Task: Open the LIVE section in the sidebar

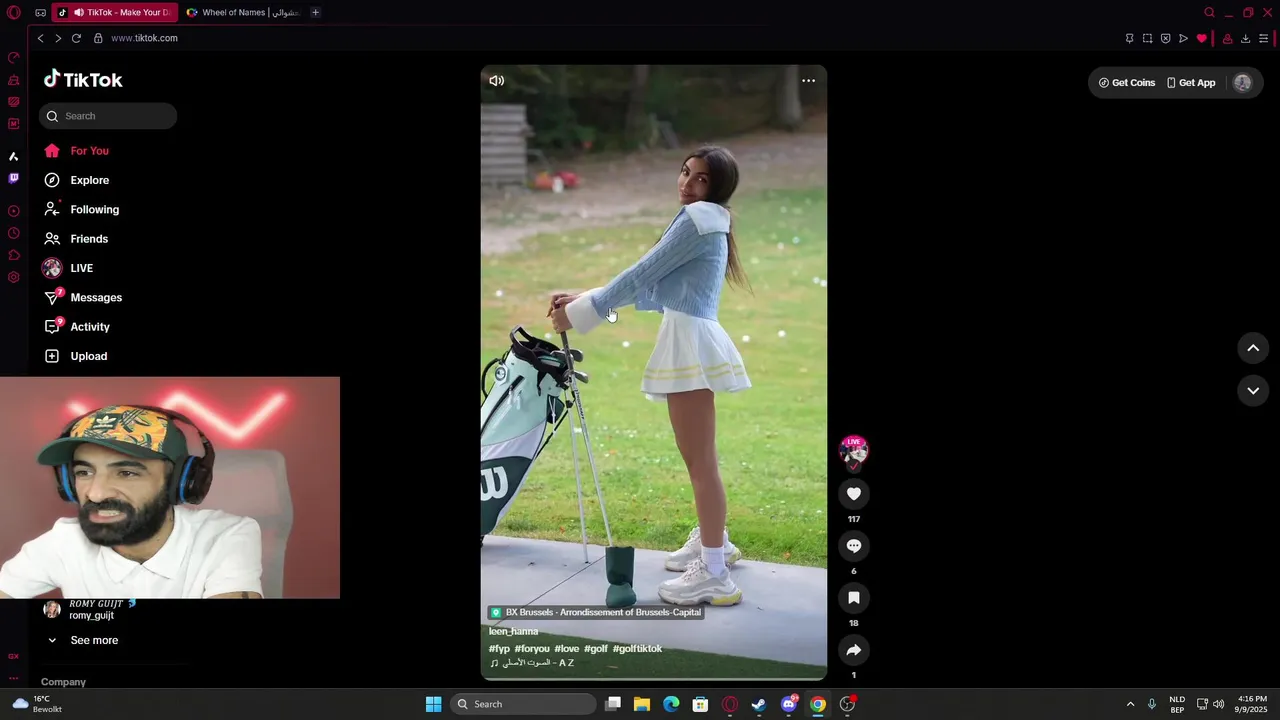Action: (x=68, y=268)
